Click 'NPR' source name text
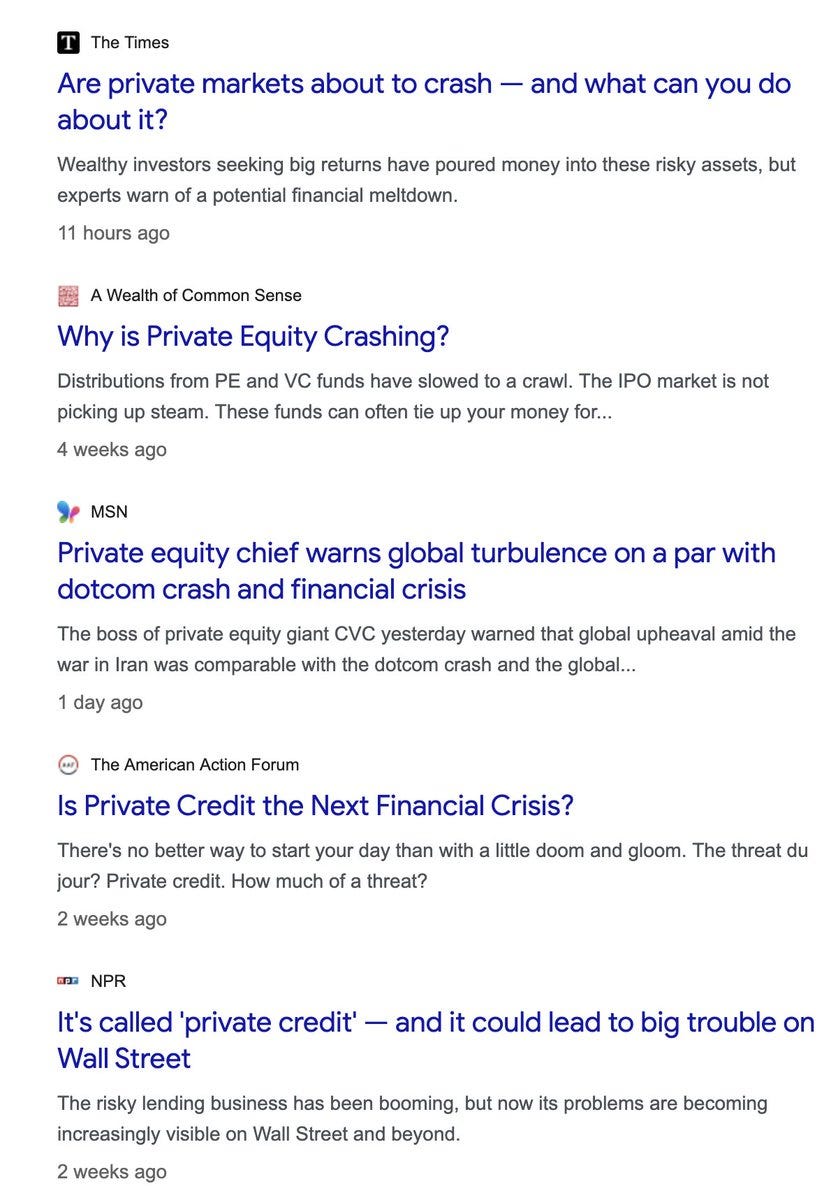The height and width of the screenshot is (1200, 838). [x=108, y=981]
